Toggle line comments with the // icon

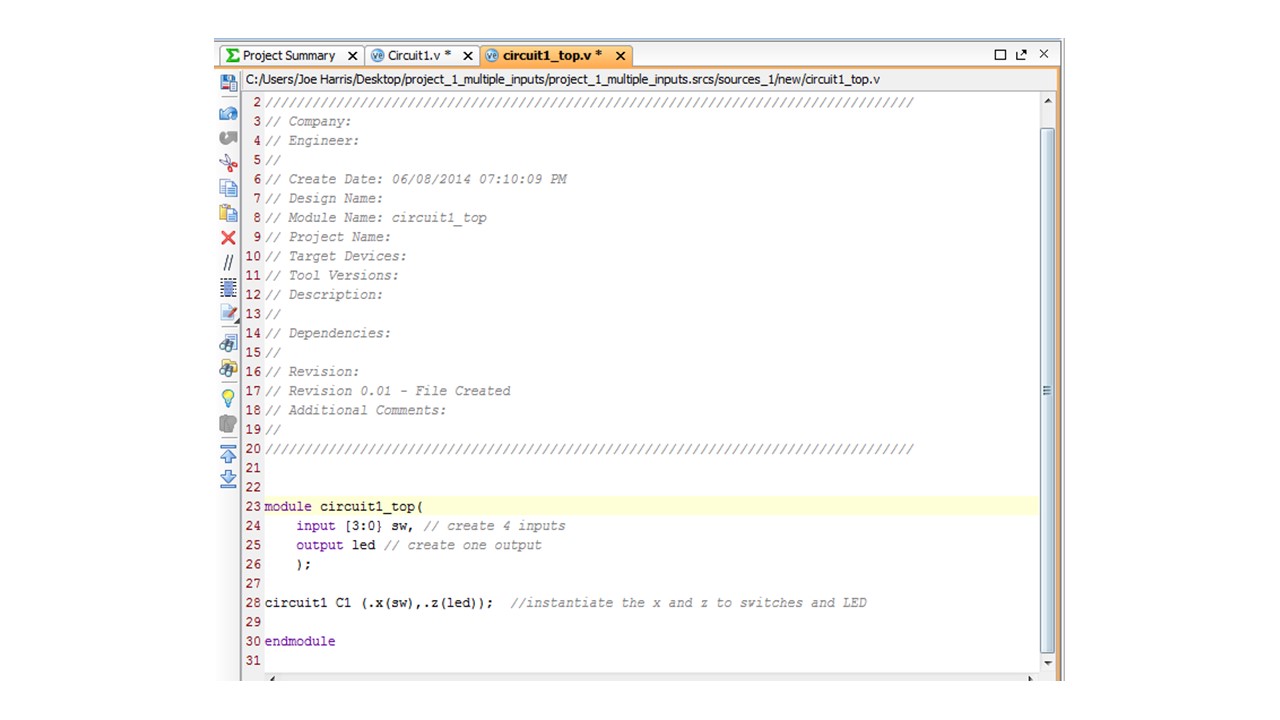coord(228,263)
